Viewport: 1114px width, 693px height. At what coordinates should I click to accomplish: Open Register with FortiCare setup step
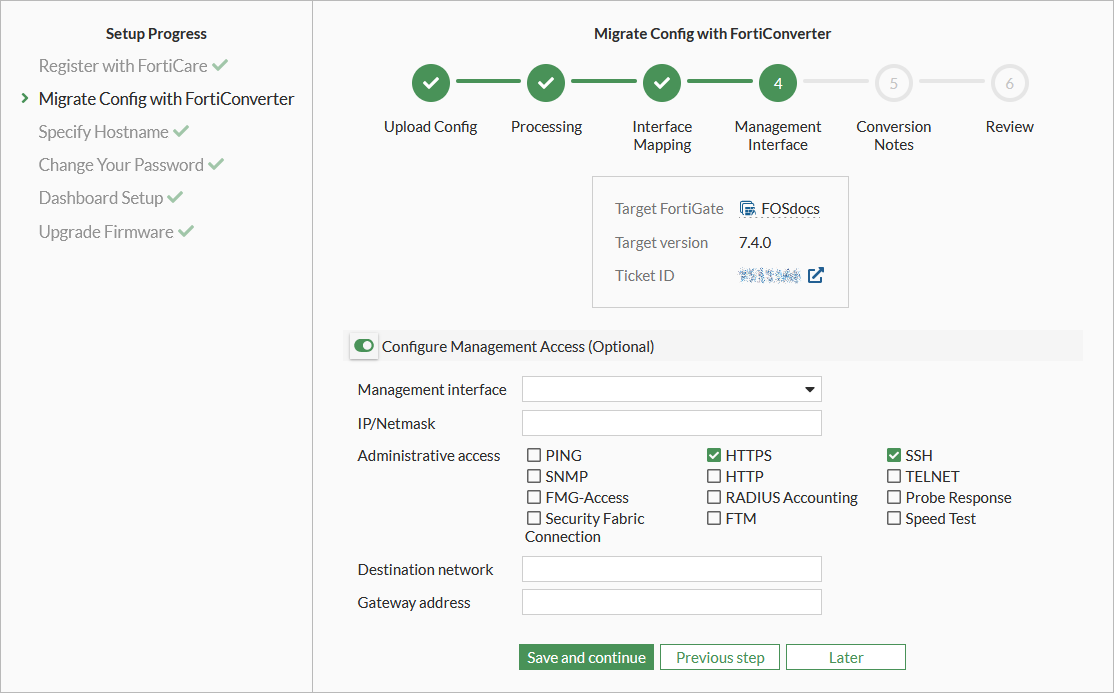click(123, 66)
